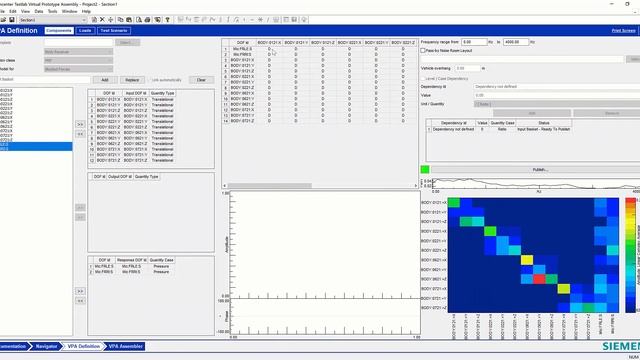
Task: Click the >> button beside the Input DOF table
Action: [80, 124]
